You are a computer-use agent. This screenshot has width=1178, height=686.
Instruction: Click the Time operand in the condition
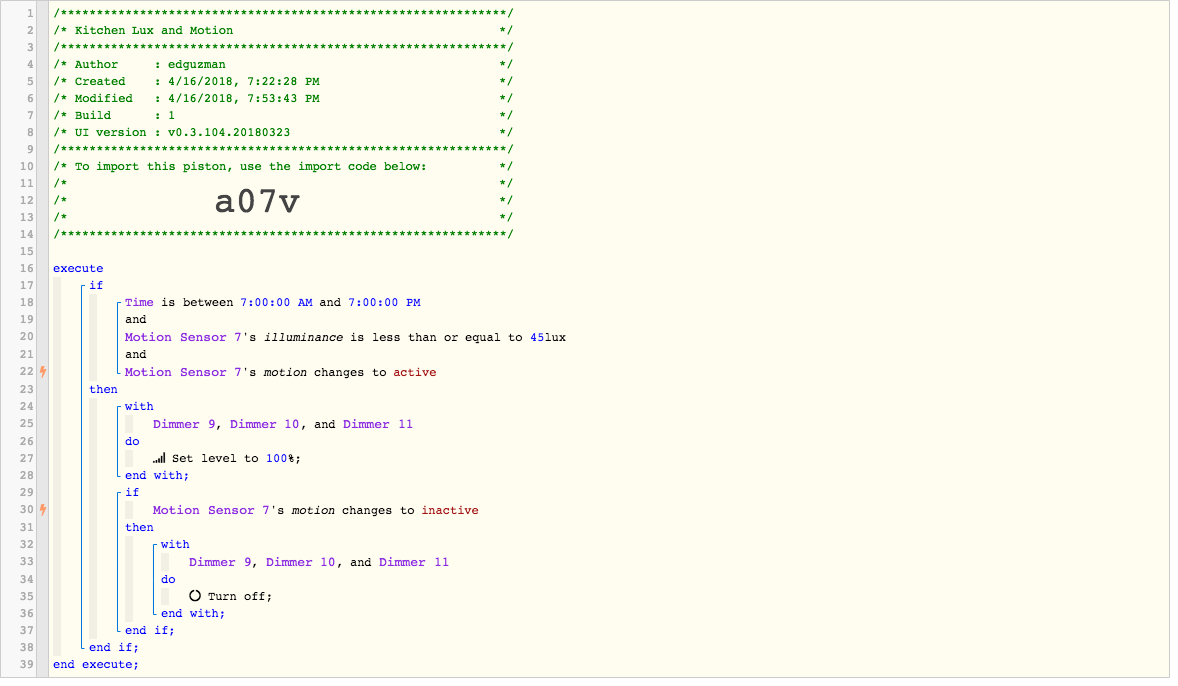point(139,302)
